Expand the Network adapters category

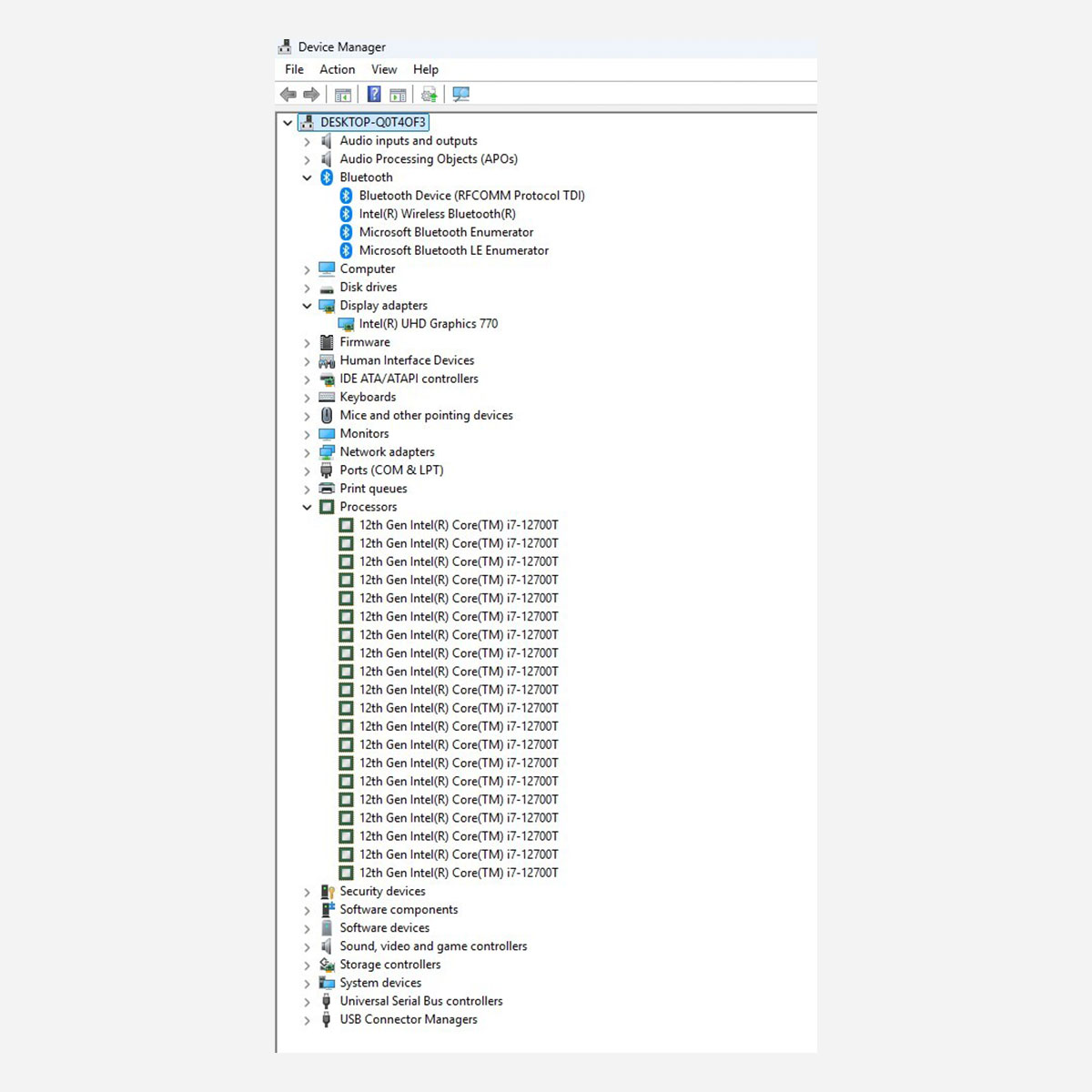[307, 452]
